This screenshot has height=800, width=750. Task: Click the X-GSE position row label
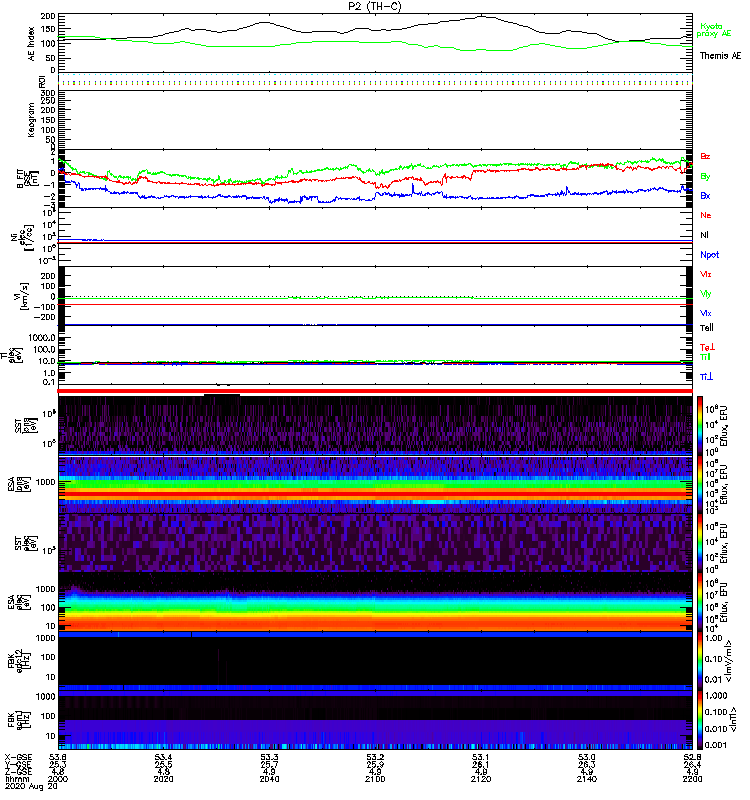(x=18, y=758)
